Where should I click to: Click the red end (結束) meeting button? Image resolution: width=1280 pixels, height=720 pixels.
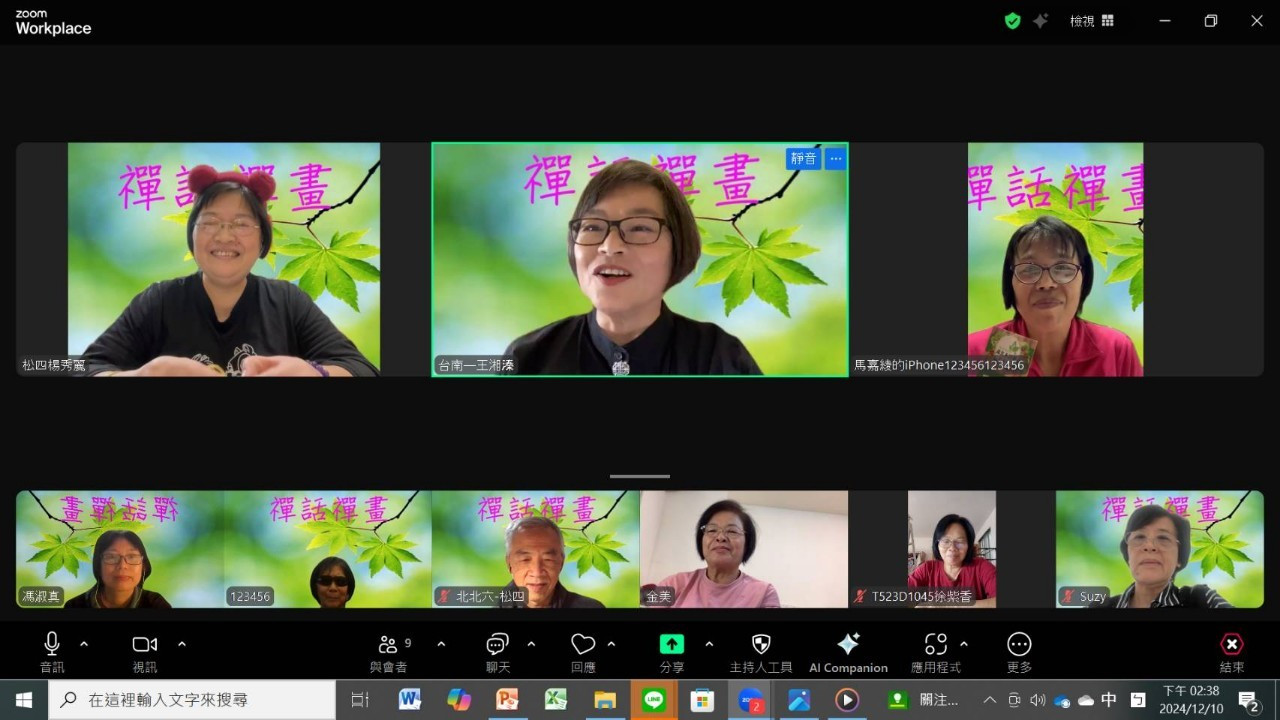[x=1232, y=645]
